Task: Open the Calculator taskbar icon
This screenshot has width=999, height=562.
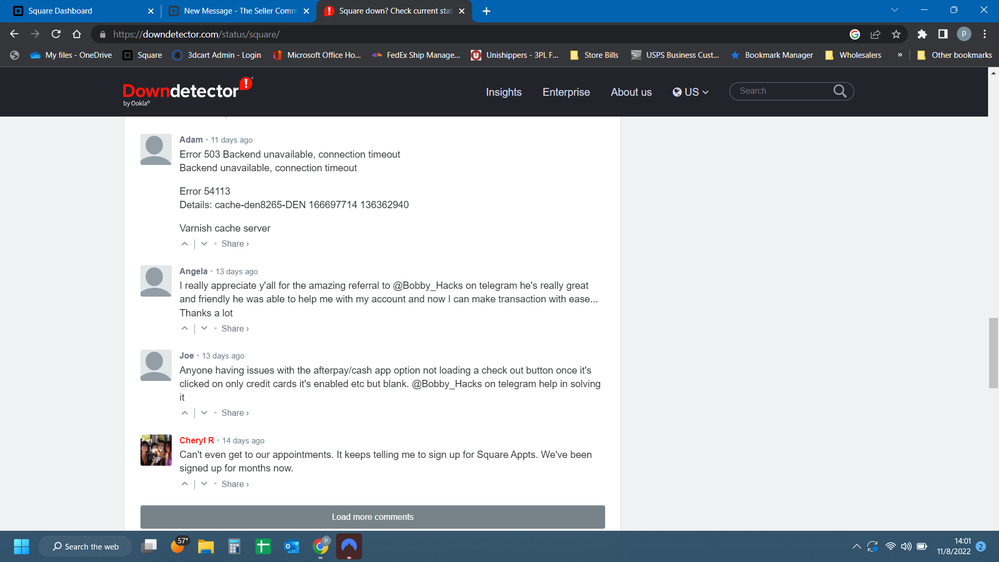Action: coord(234,546)
